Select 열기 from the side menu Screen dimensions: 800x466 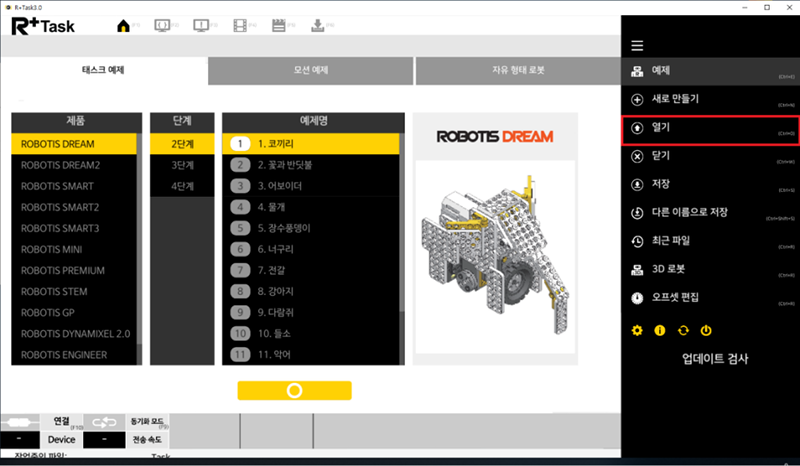tap(710, 129)
